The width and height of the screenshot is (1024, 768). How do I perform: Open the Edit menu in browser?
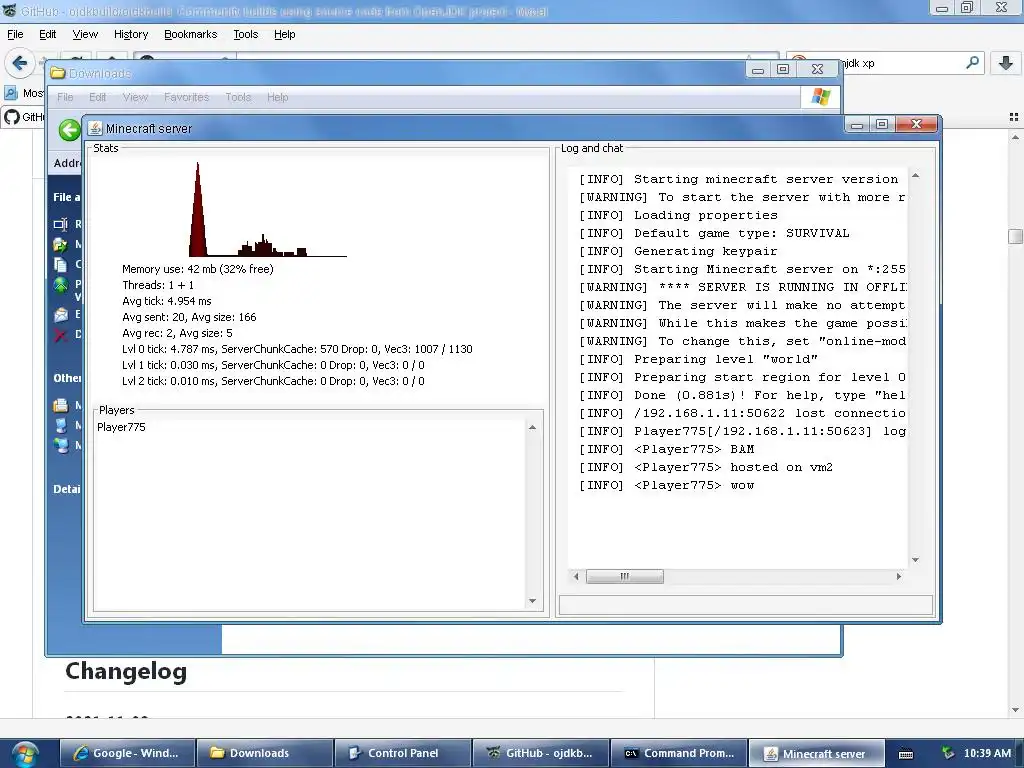(x=48, y=35)
